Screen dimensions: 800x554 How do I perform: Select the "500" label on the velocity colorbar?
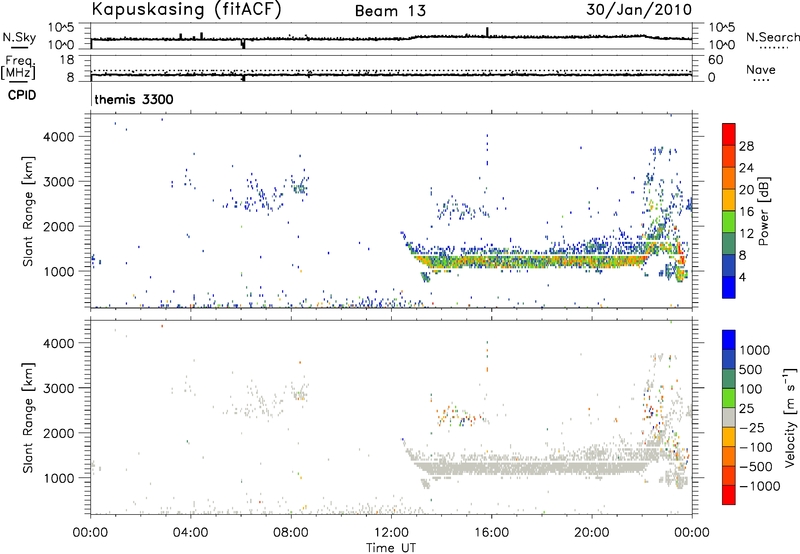[x=751, y=370]
